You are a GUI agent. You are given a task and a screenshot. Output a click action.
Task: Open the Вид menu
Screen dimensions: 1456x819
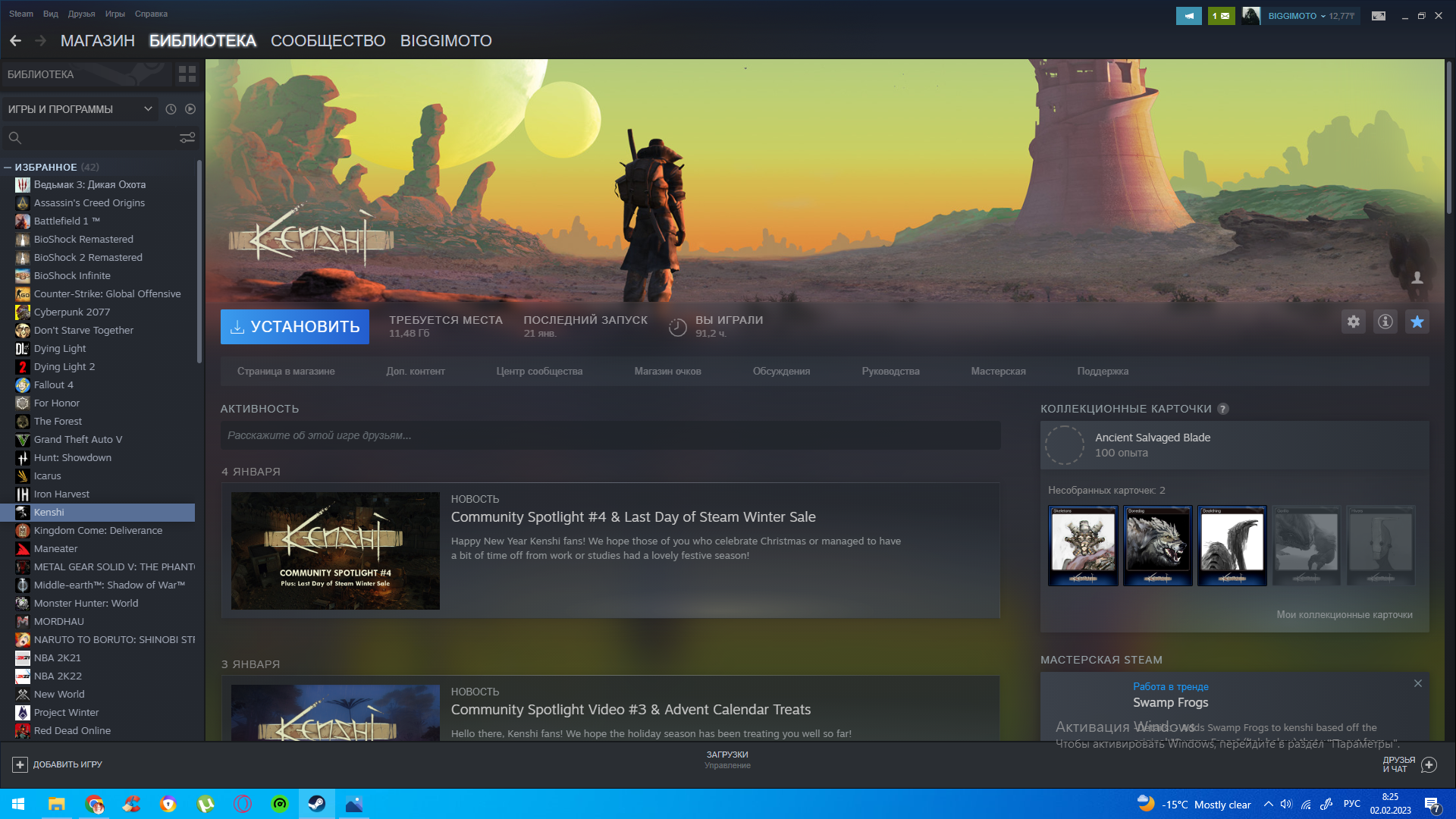pos(51,14)
